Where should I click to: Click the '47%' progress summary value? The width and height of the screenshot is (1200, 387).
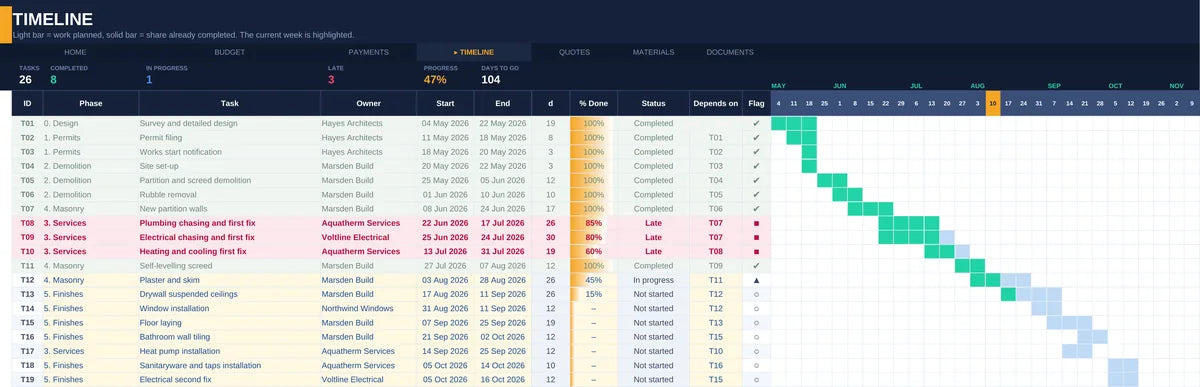coord(435,80)
